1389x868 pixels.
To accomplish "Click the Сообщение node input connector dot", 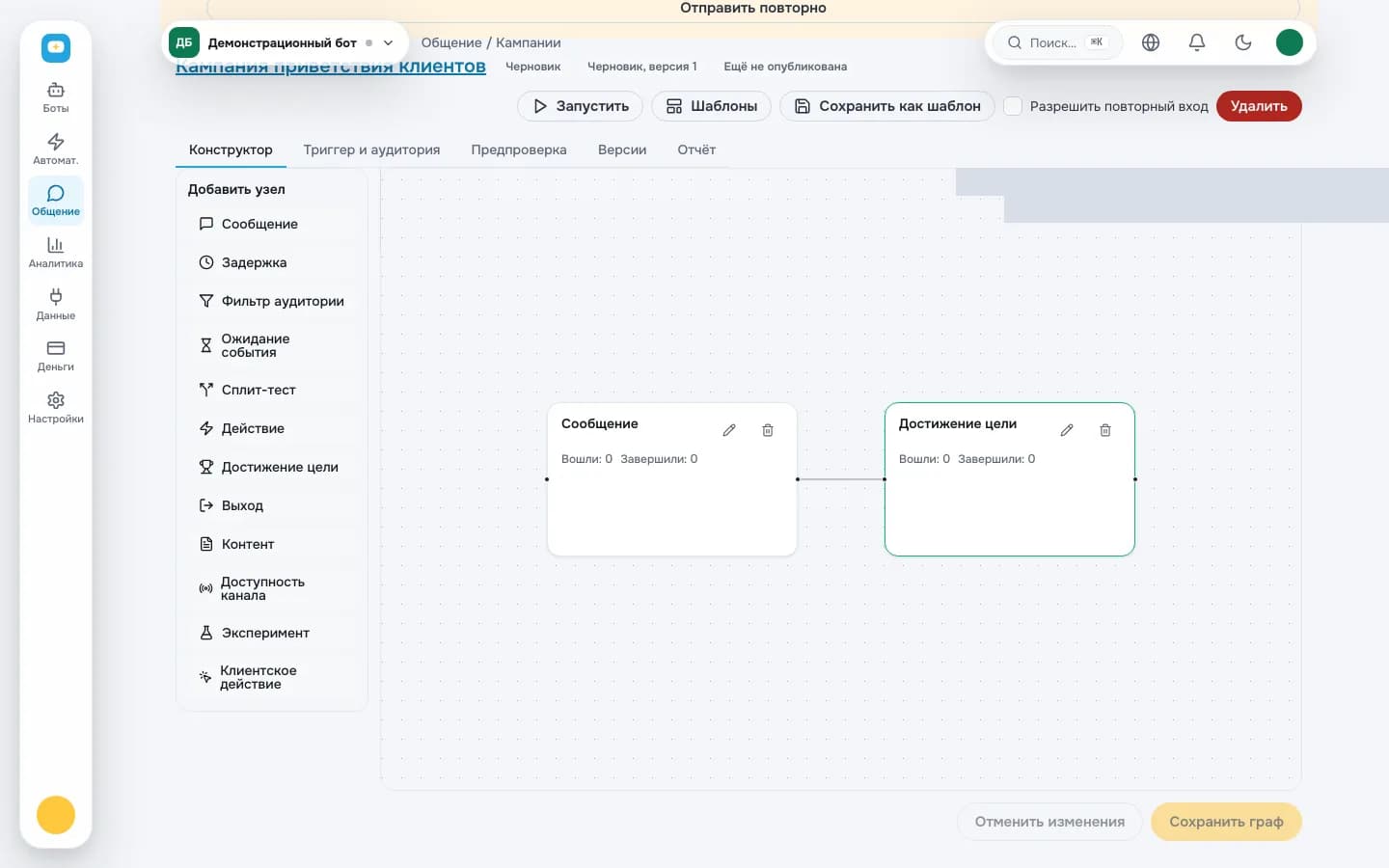I will tap(547, 479).
